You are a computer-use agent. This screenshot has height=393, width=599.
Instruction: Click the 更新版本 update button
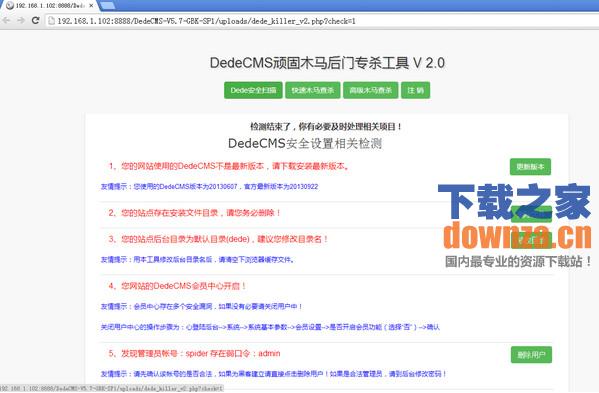click(x=530, y=167)
